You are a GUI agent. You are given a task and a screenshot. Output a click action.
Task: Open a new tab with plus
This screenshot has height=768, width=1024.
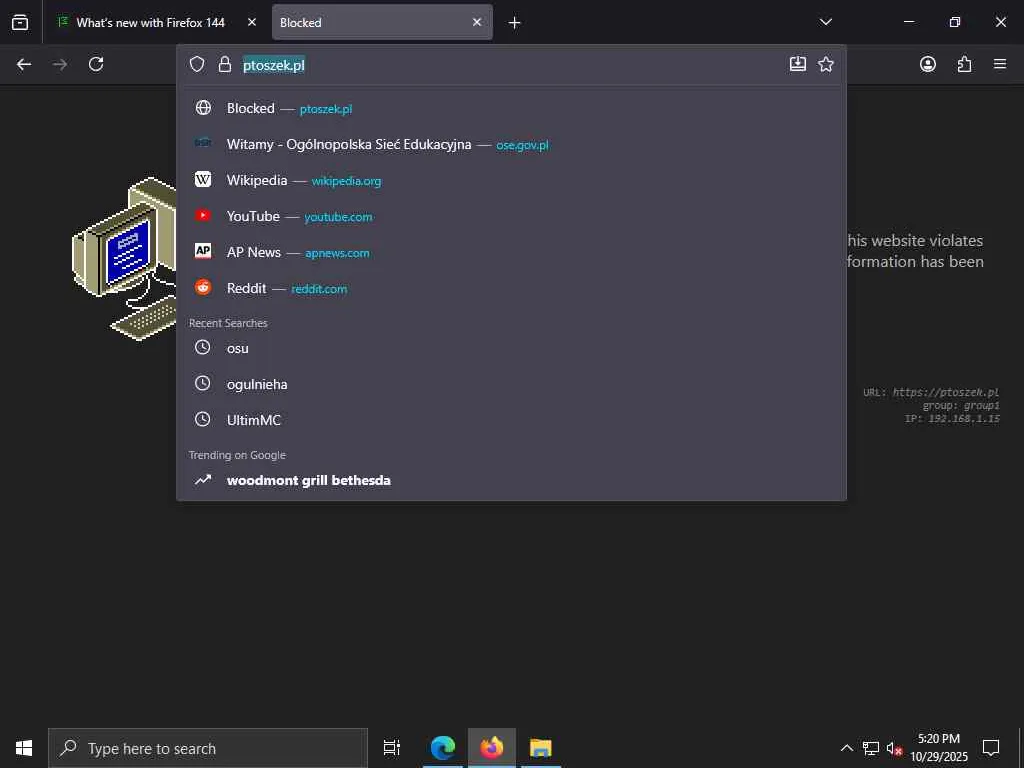coord(515,23)
